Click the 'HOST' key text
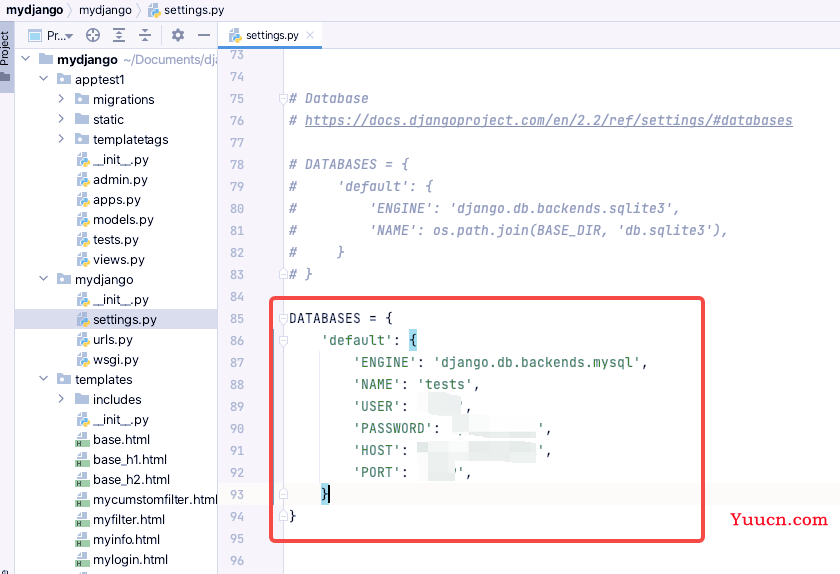840x574 pixels. pos(377,451)
